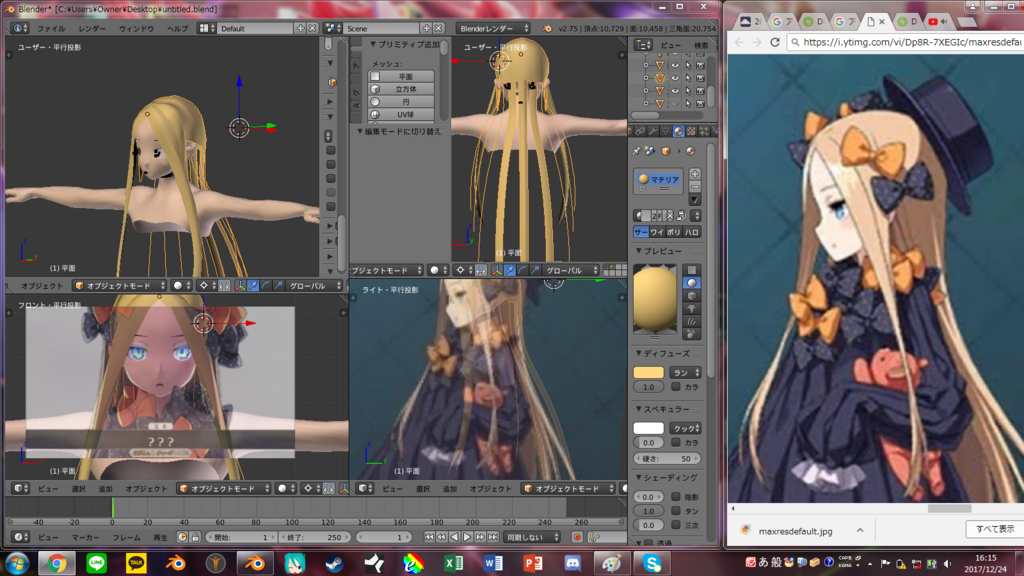Image resolution: width=1024 pixels, height=576 pixels.
Task: Open the Default screen layout selector
Action: pyautogui.click(x=257, y=29)
